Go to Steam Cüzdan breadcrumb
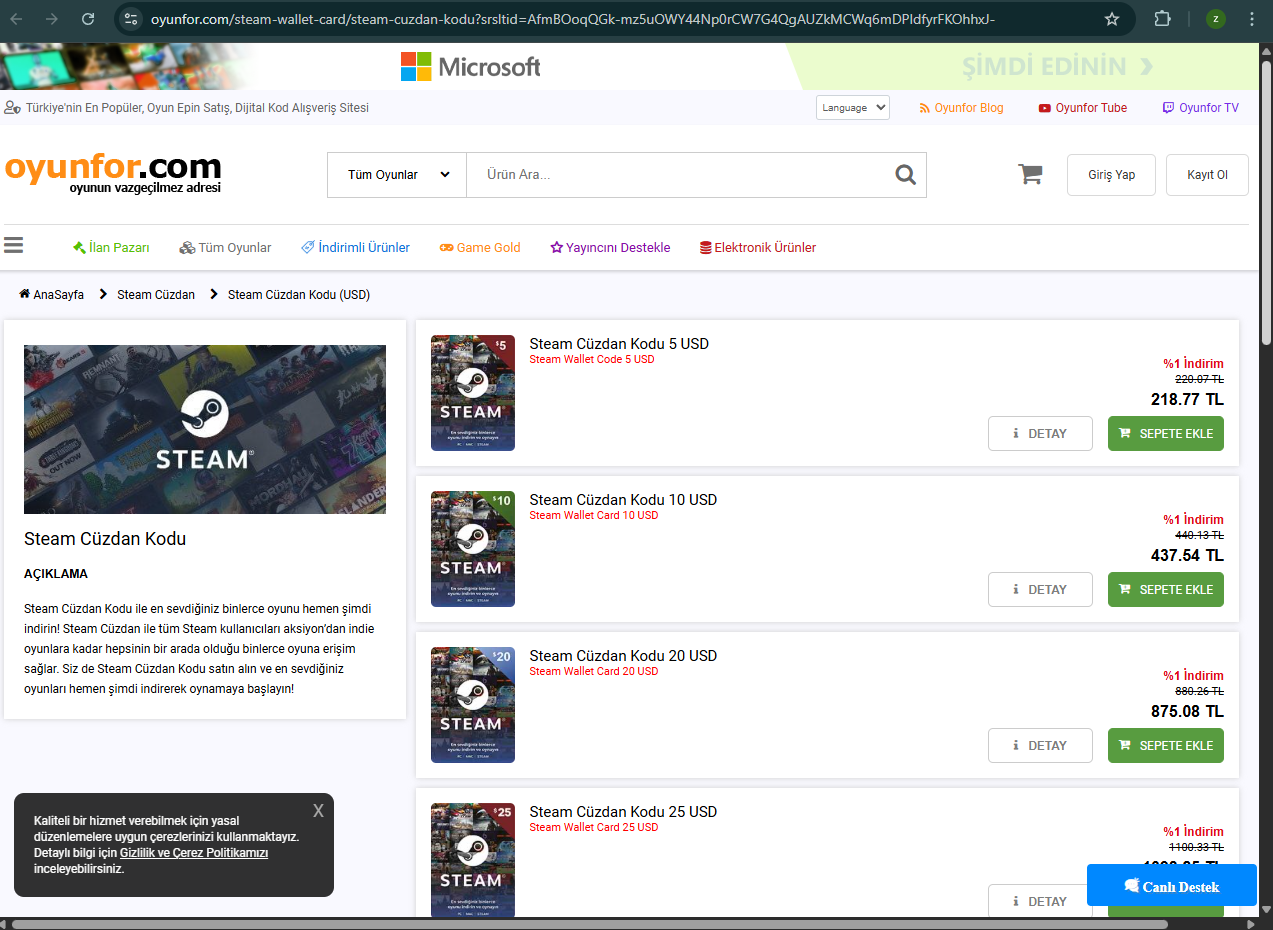The image size is (1273, 930). [156, 294]
